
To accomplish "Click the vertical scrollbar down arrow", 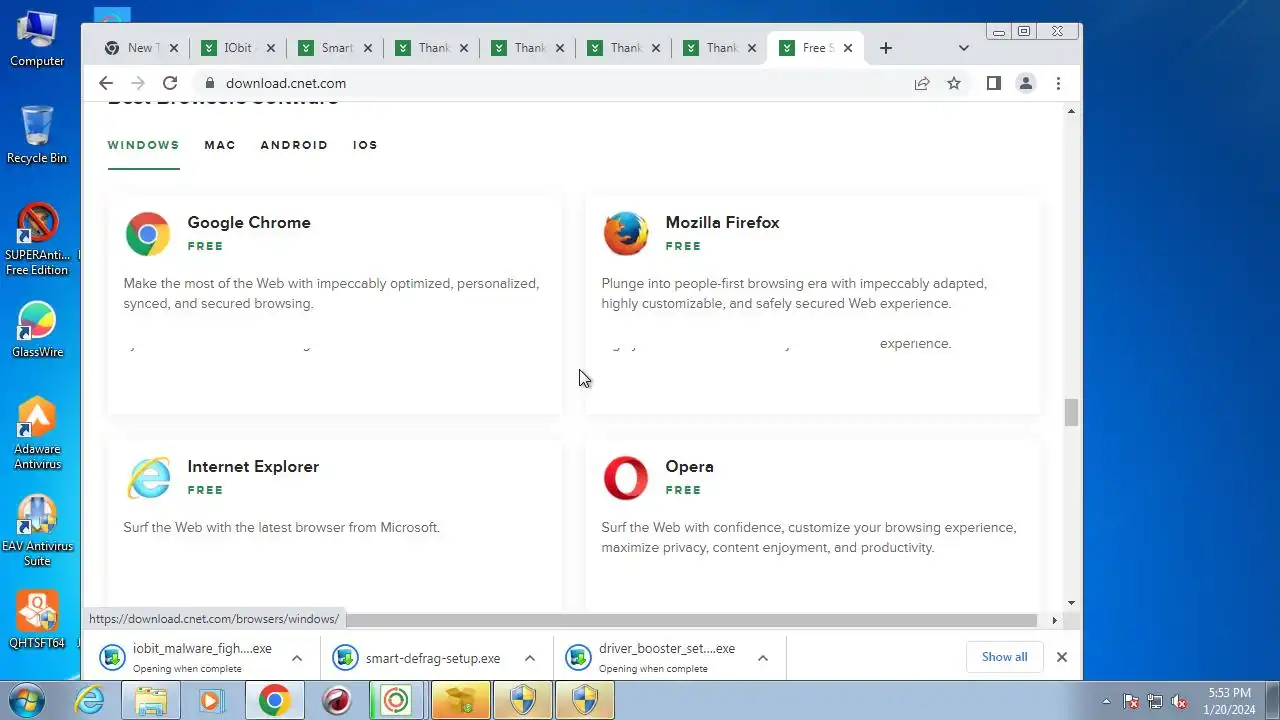I will pos(1071,603).
